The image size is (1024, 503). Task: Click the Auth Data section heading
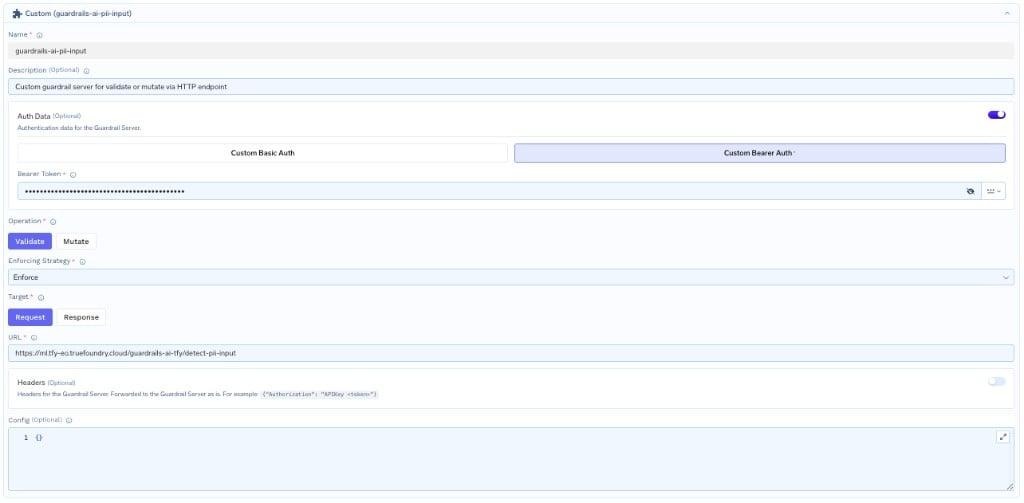point(34,116)
